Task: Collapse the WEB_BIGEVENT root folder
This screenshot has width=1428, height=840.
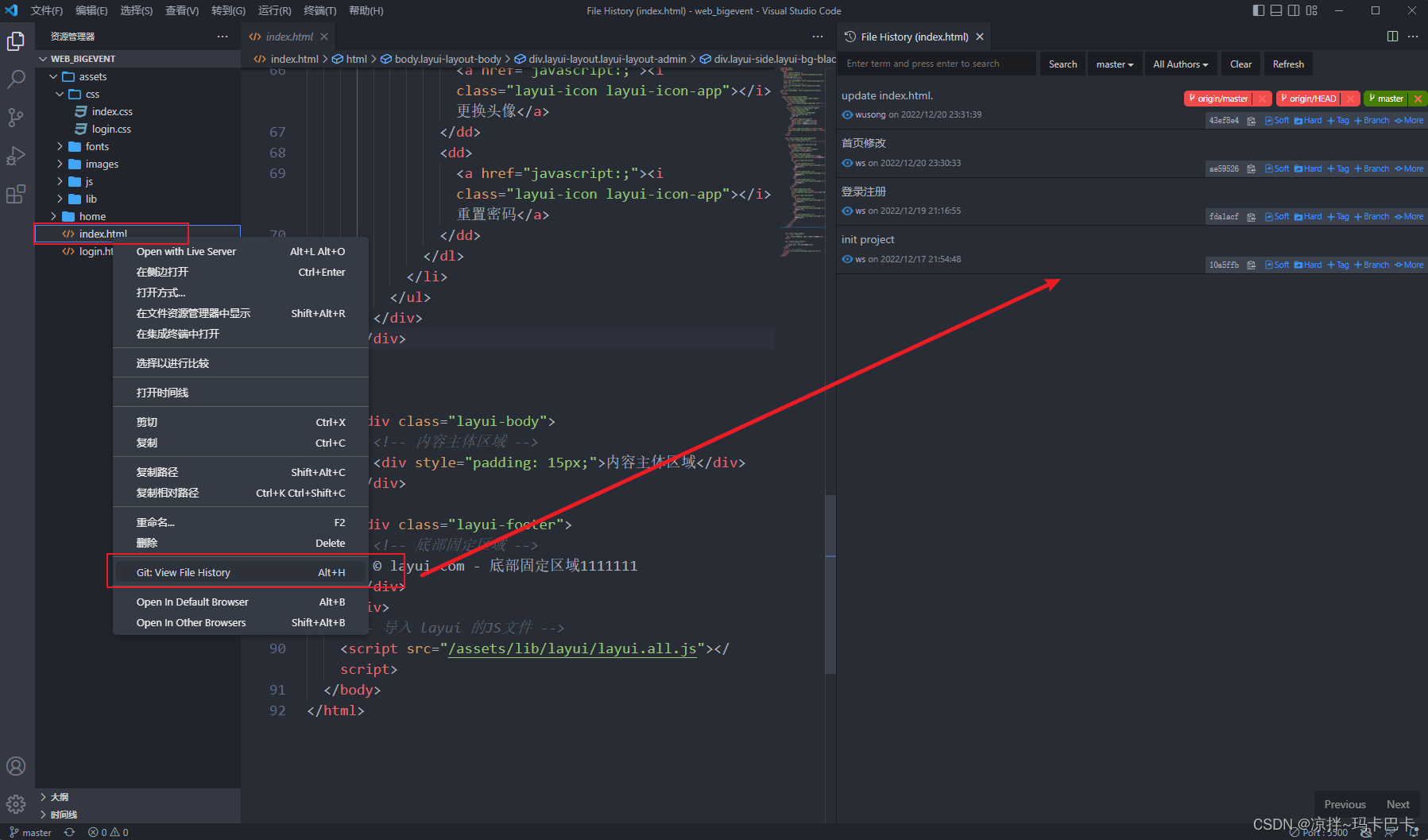Action: click(43, 59)
